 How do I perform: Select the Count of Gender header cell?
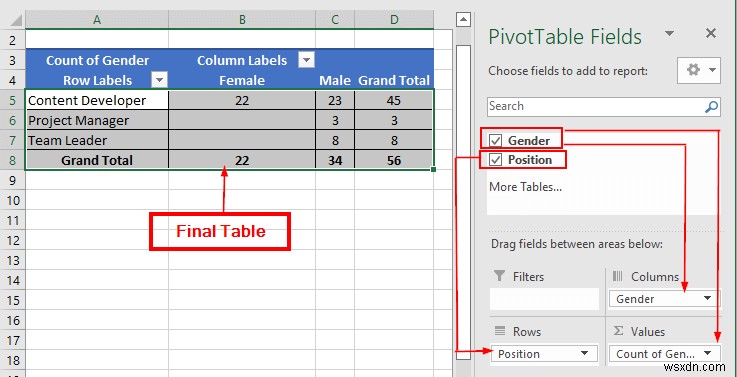point(97,60)
